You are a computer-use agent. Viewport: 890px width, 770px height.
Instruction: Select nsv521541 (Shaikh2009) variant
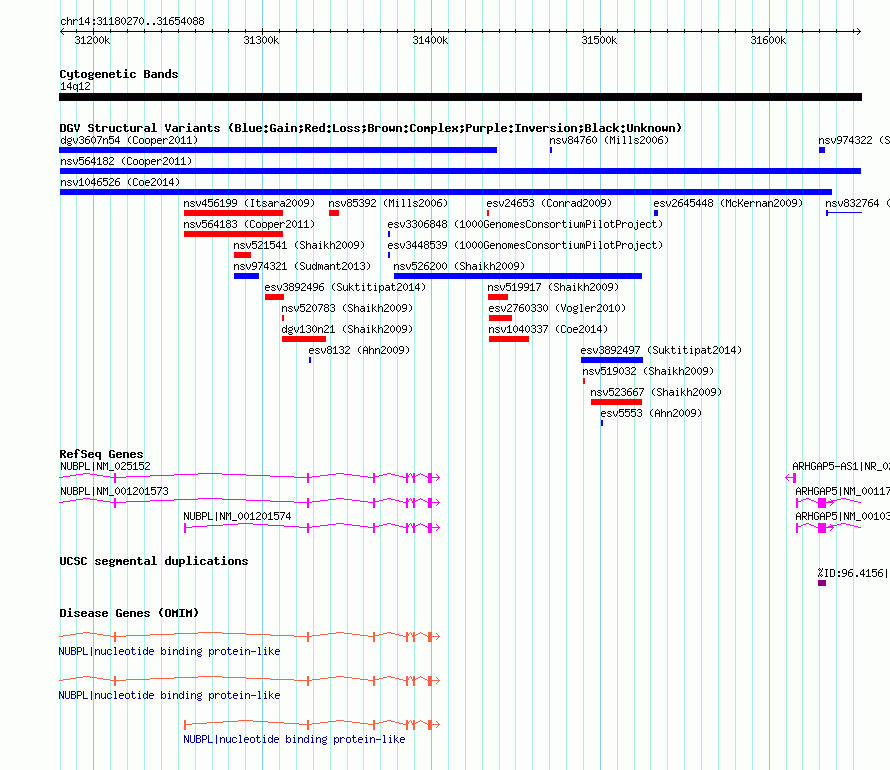click(x=299, y=245)
